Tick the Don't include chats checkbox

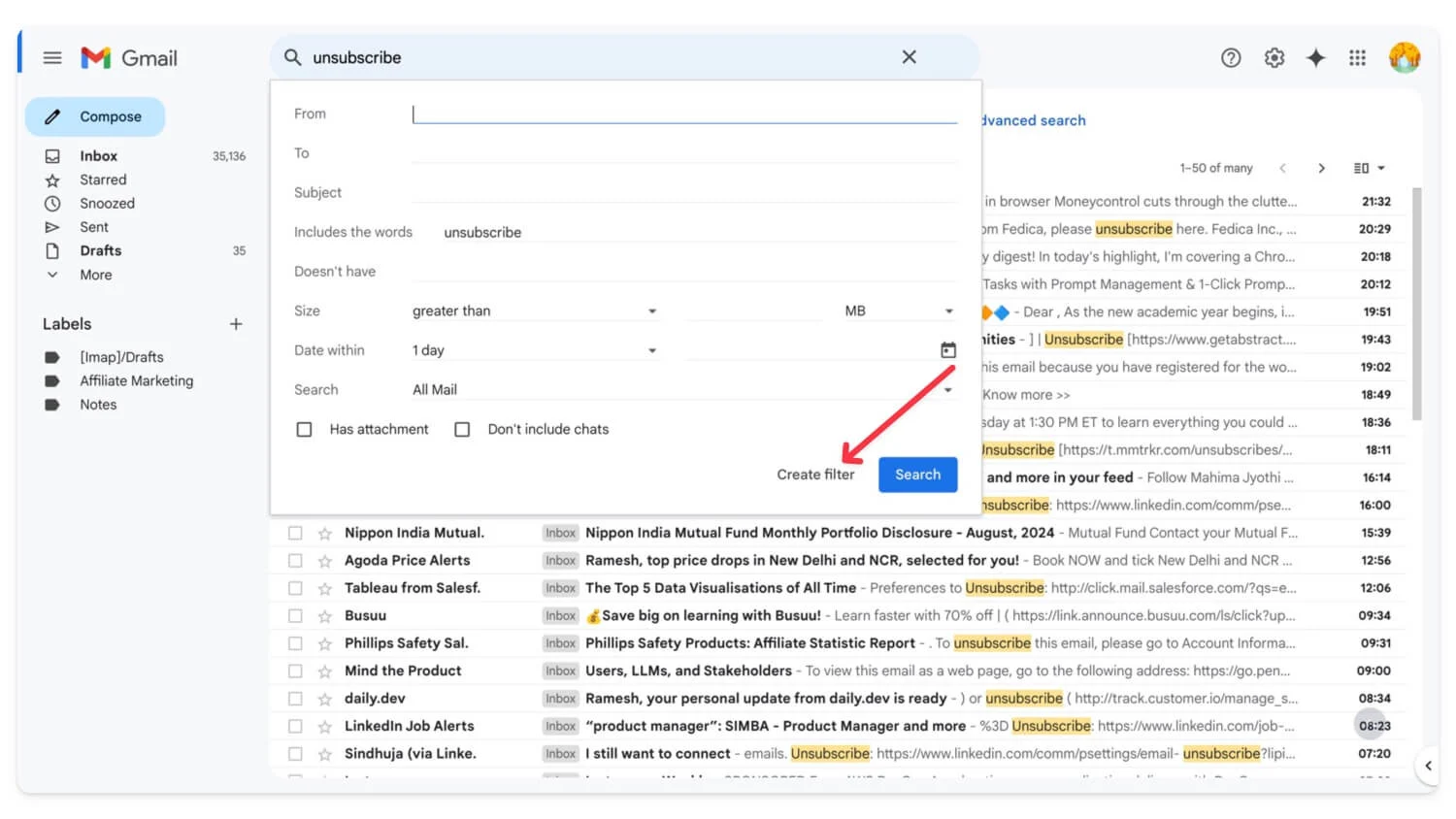point(462,429)
